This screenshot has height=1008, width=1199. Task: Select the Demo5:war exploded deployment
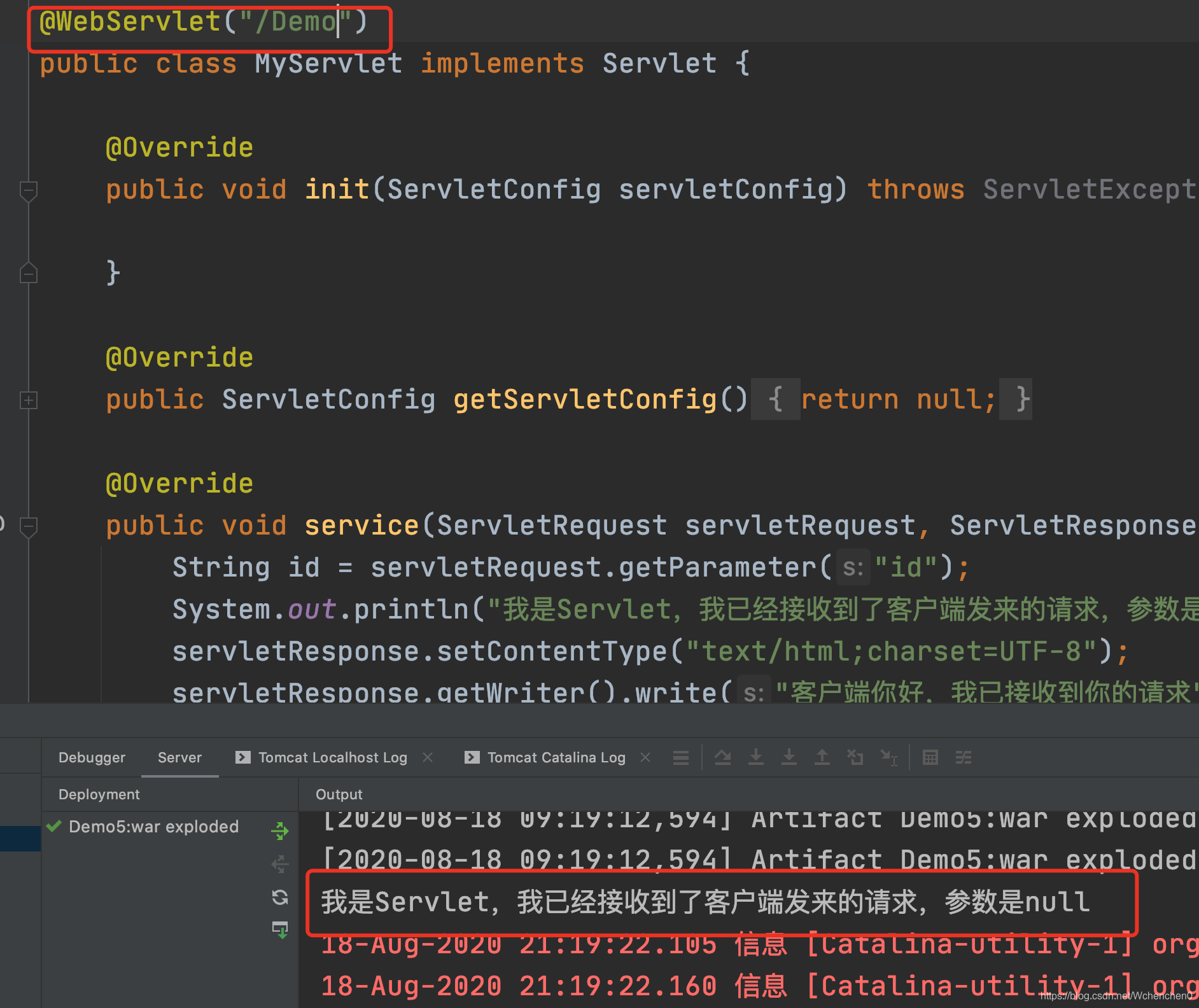pos(153,827)
